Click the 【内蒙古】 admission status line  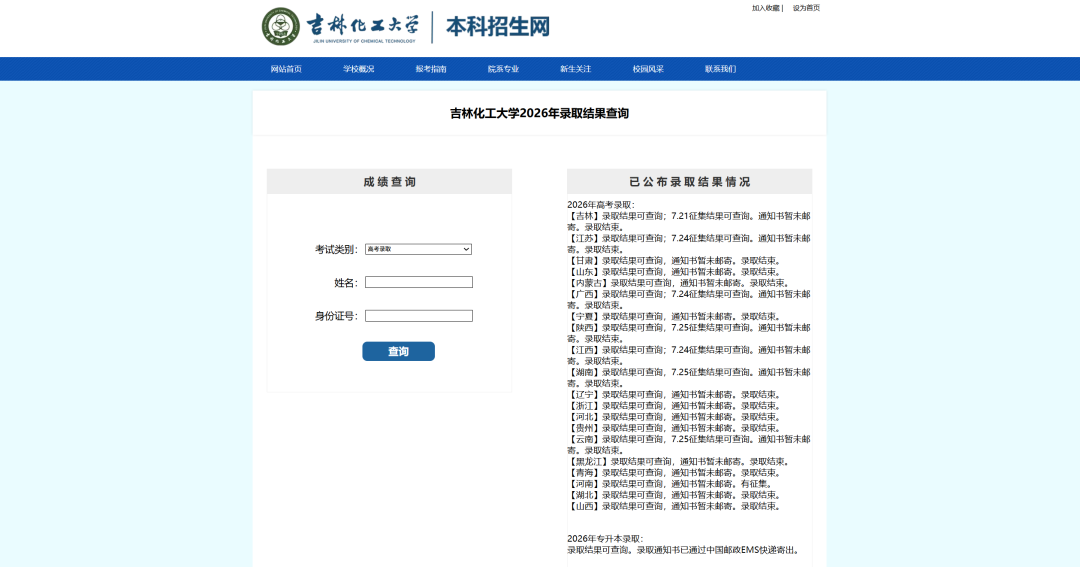click(x=679, y=282)
